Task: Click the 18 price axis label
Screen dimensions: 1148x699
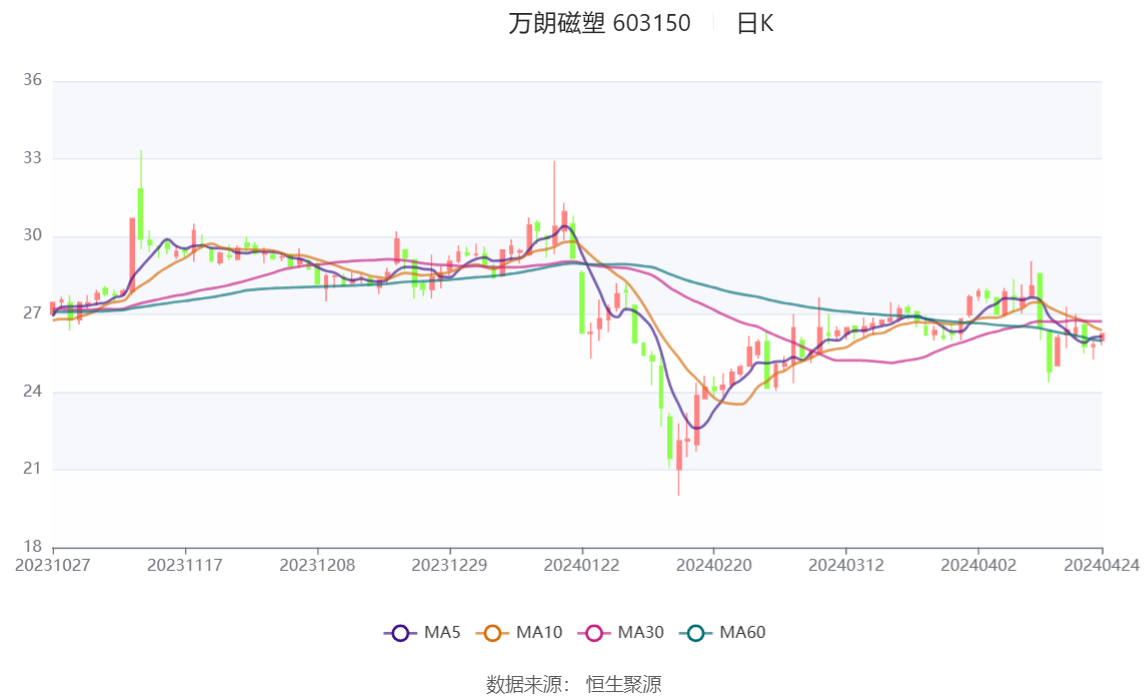Action: pyautogui.click(x=32, y=546)
